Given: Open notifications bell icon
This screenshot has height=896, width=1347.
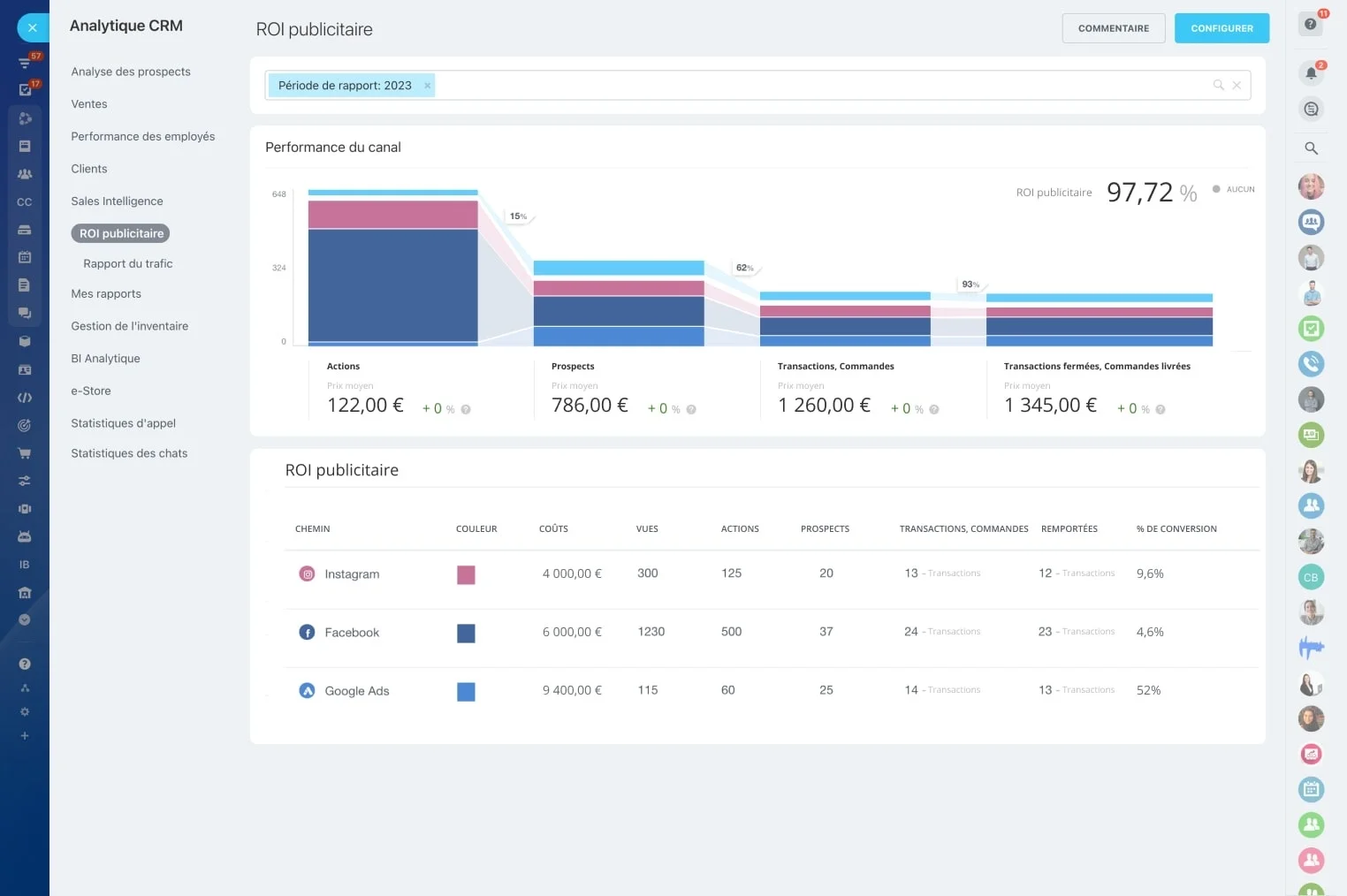Looking at the screenshot, I should click(x=1311, y=73).
